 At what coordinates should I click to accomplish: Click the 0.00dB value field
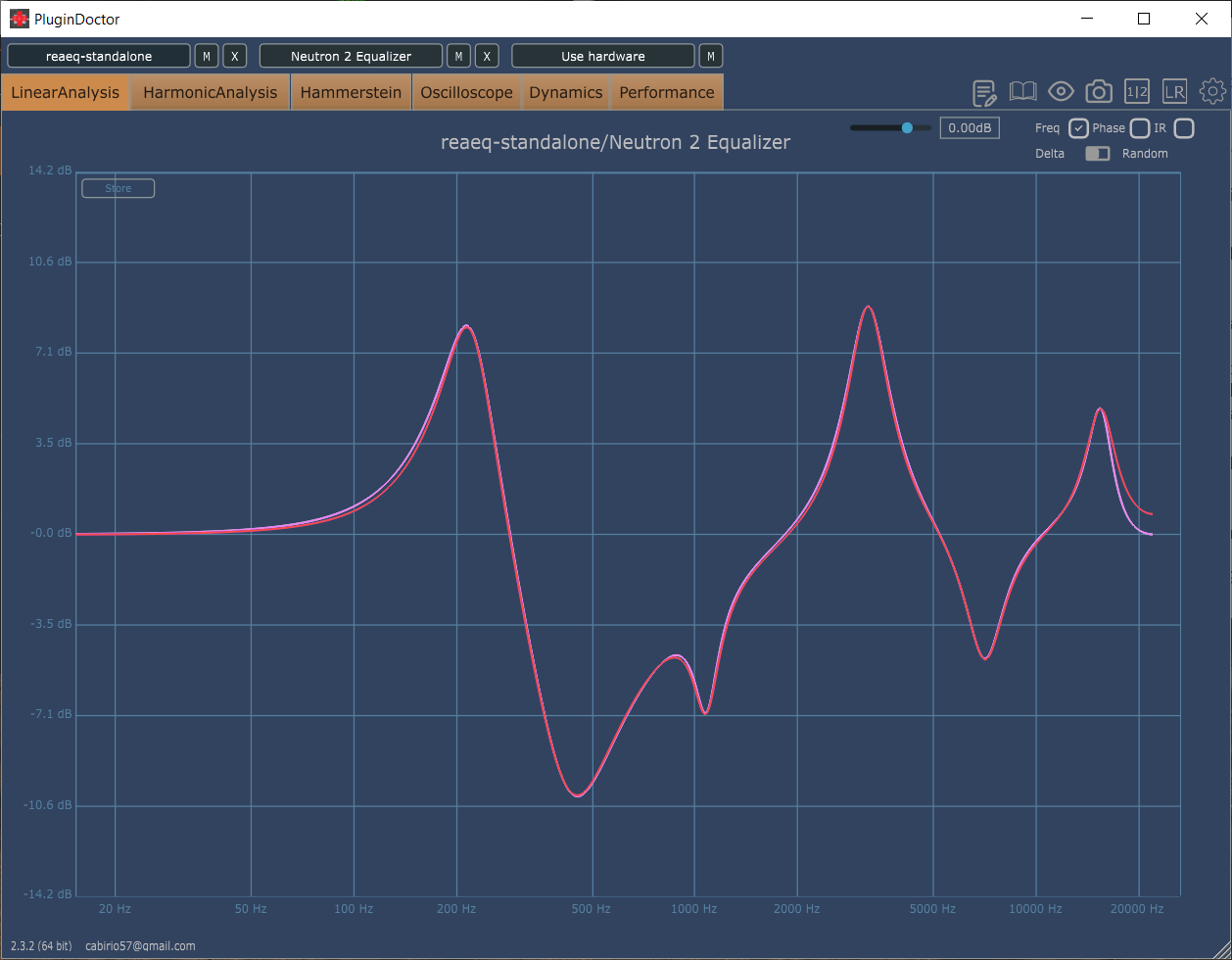[x=970, y=127]
